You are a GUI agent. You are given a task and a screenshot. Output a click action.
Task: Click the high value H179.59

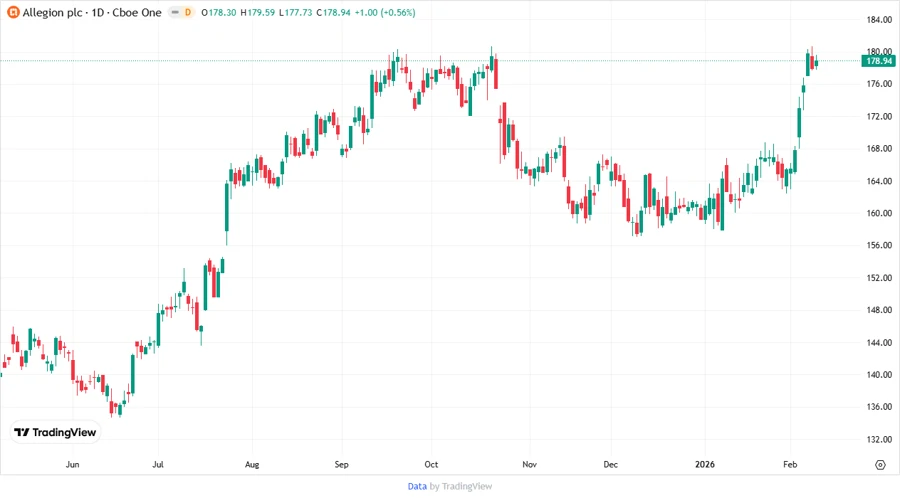click(x=258, y=12)
